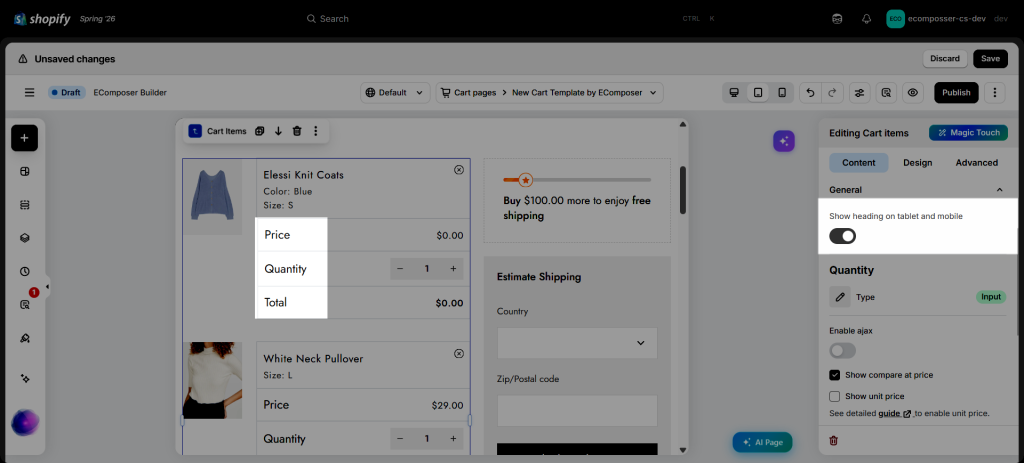Select the mobile device preview icon
This screenshot has width=1024, height=463.
coord(782,93)
